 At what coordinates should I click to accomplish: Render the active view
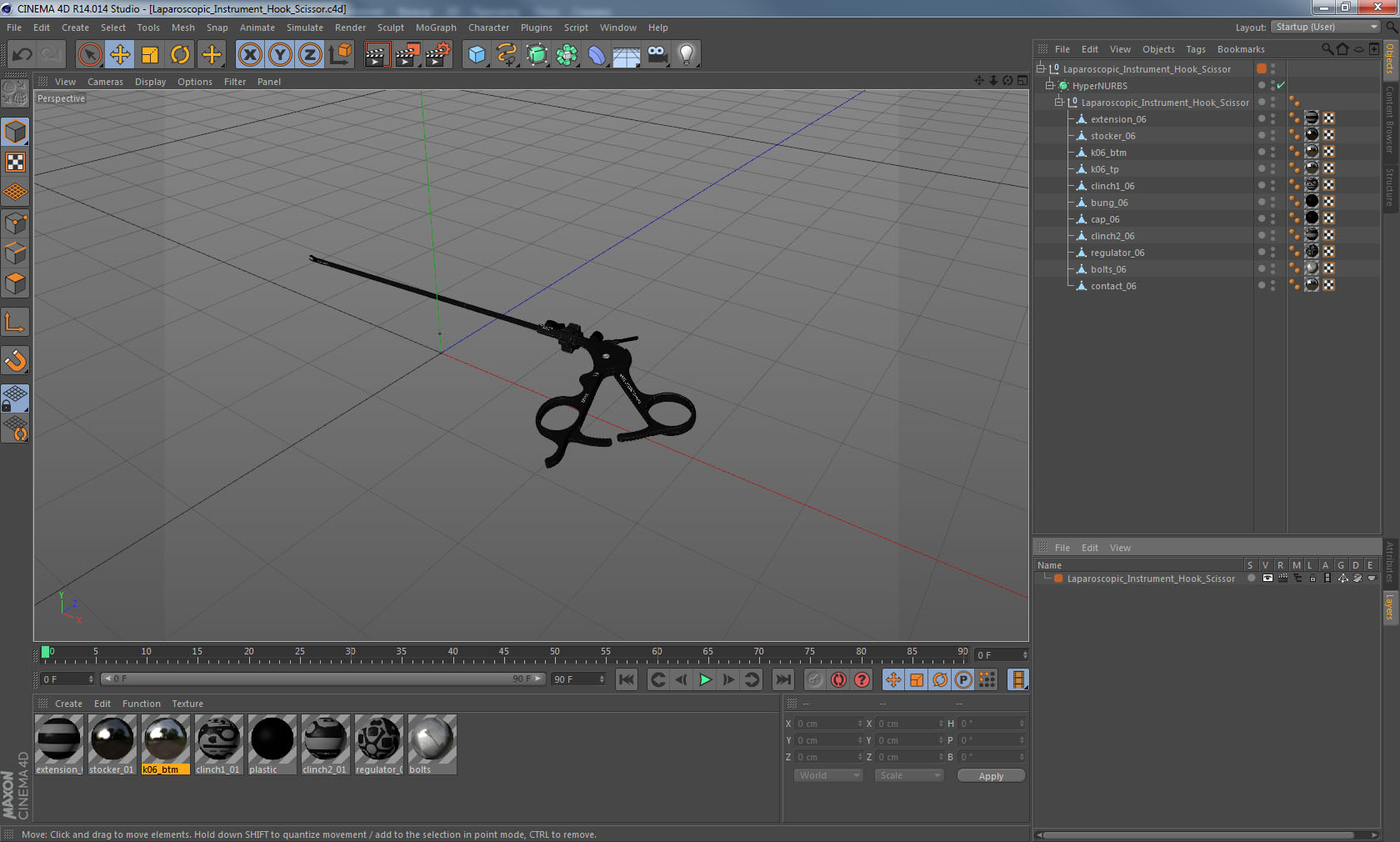click(377, 55)
